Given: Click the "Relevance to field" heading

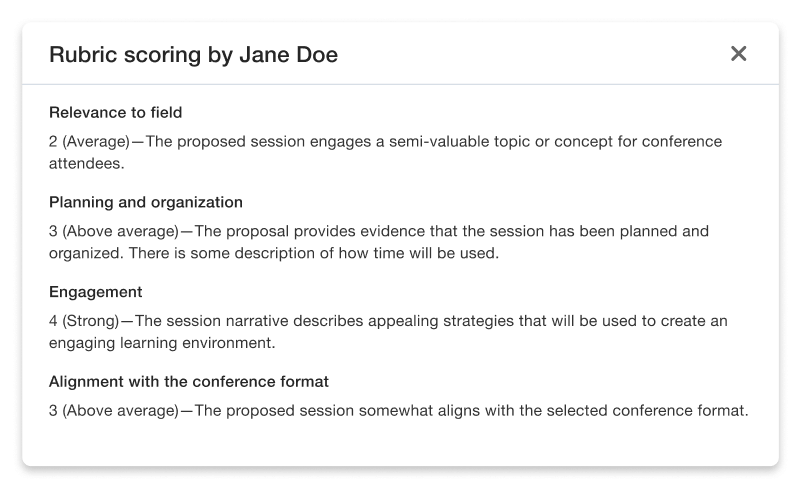Looking at the screenshot, I should tap(115, 112).
